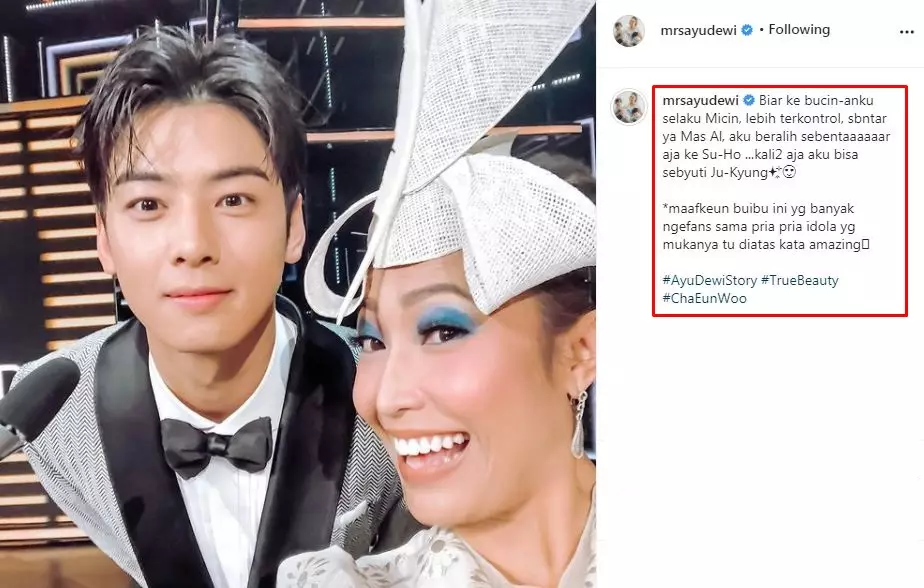Open the #ChaEunWoo hashtag
924x588 pixels.
click(704, 298)
